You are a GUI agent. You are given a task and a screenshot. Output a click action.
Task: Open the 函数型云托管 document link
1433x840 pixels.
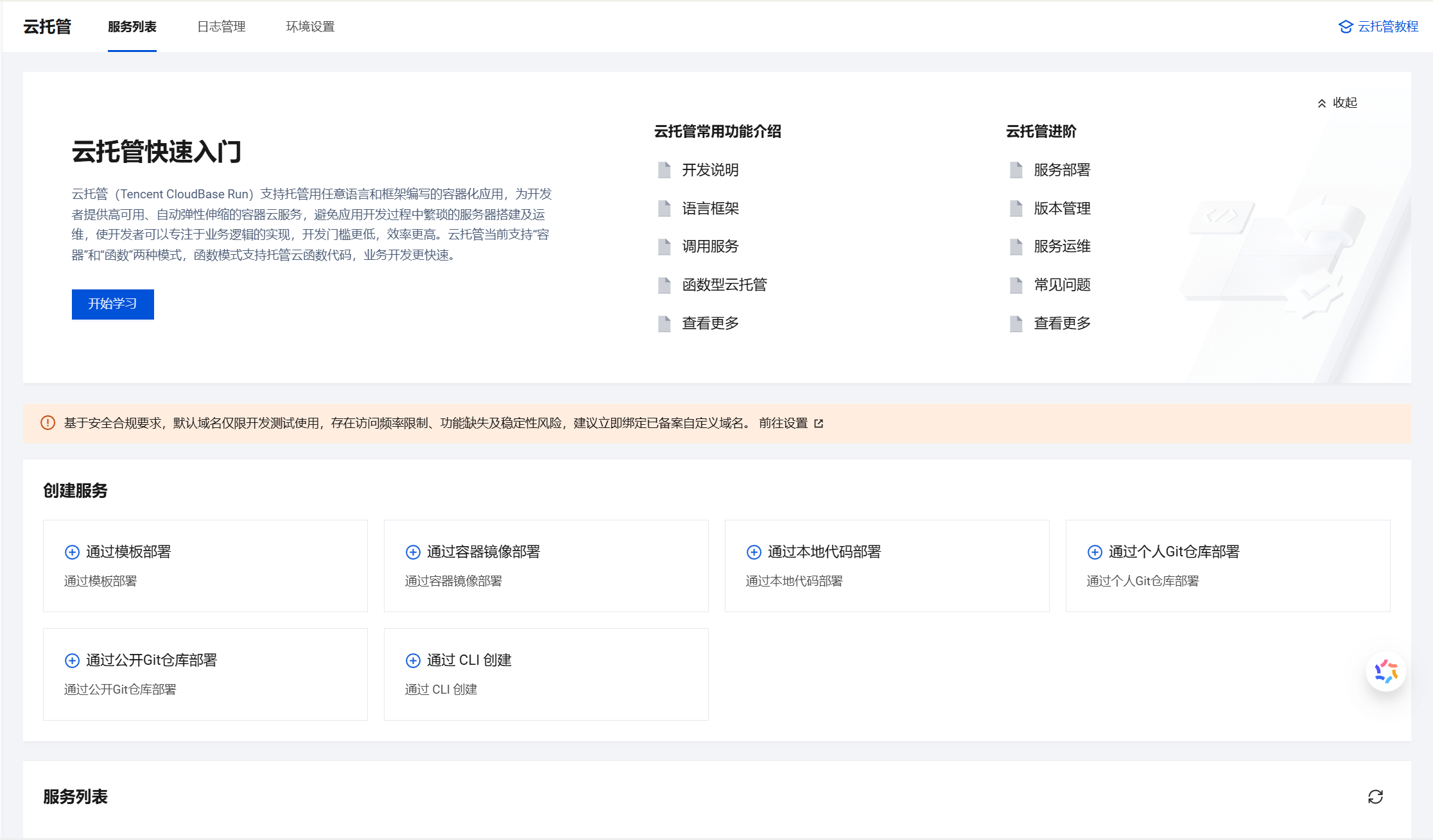pos(724,285)
